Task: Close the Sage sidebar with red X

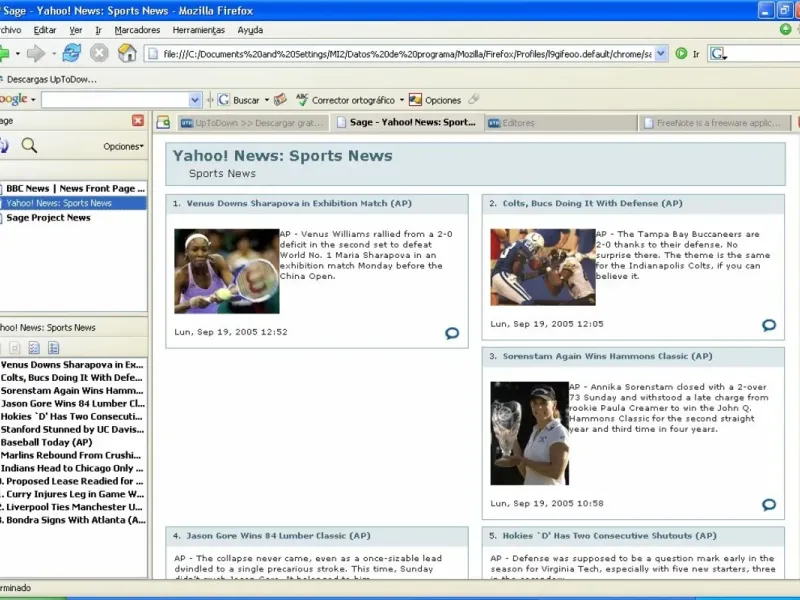Action: pyautogui.click(x=138, y=120)
